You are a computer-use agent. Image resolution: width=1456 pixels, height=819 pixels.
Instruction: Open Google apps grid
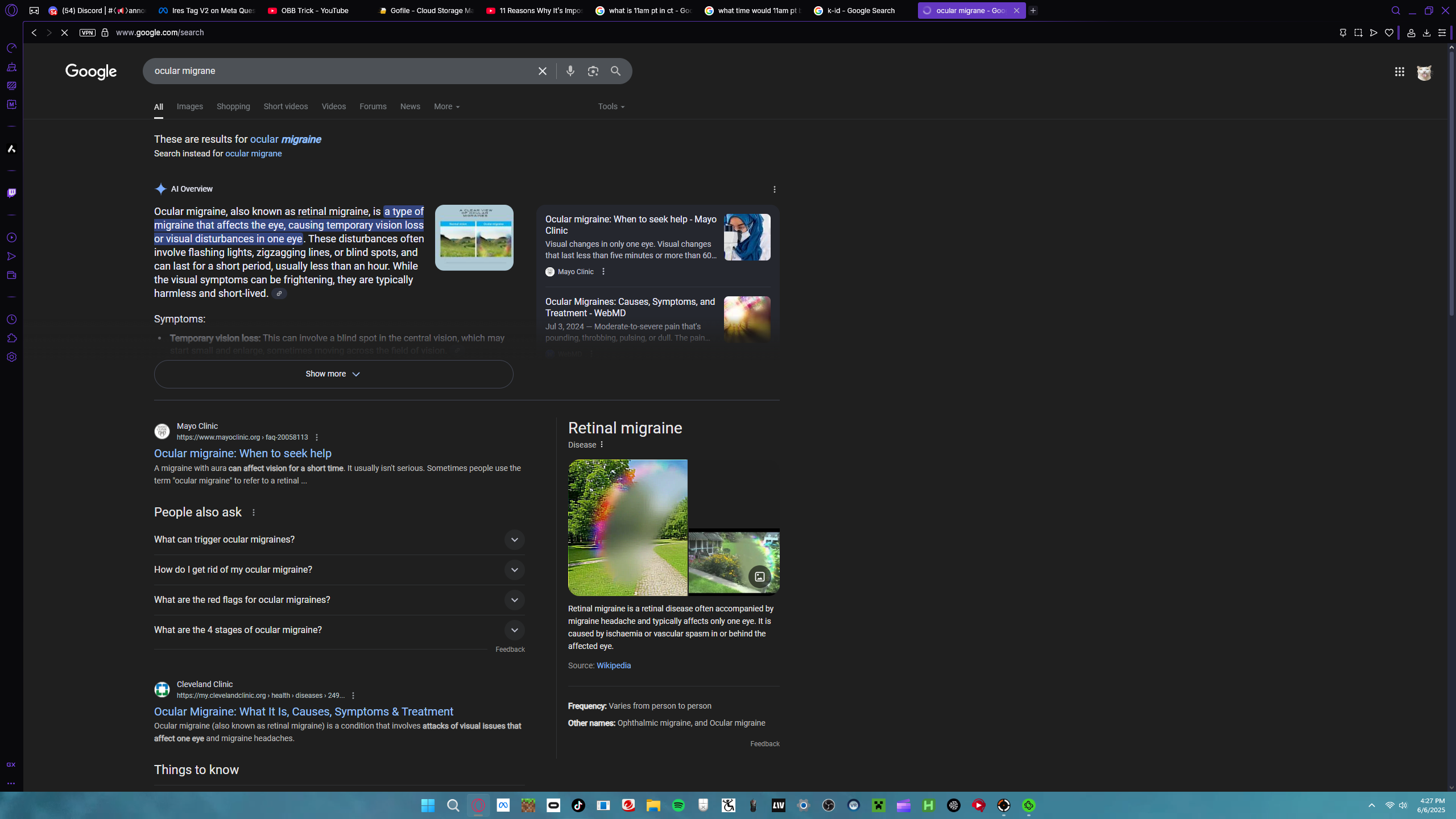[x=1399, y=72]
